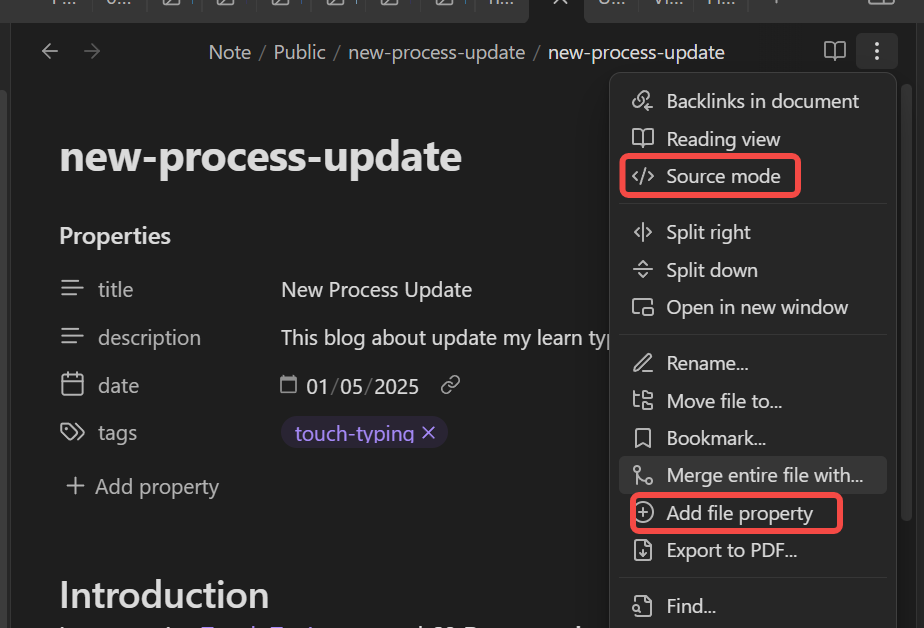Select Split right menu option
This screenshot has height=628, width=924.
pyautogui.click(x=708, y=232)
